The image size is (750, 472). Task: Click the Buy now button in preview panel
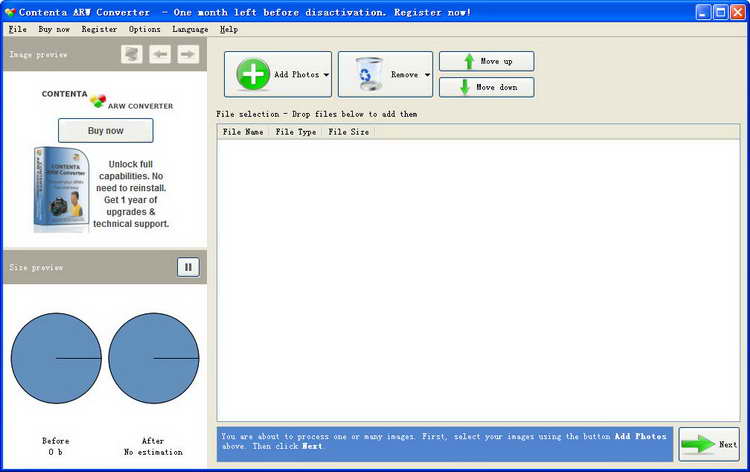click(106, 131)
